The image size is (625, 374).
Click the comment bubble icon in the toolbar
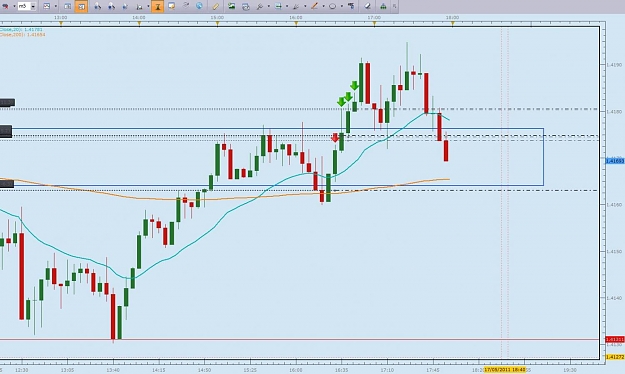click(171, 6)
